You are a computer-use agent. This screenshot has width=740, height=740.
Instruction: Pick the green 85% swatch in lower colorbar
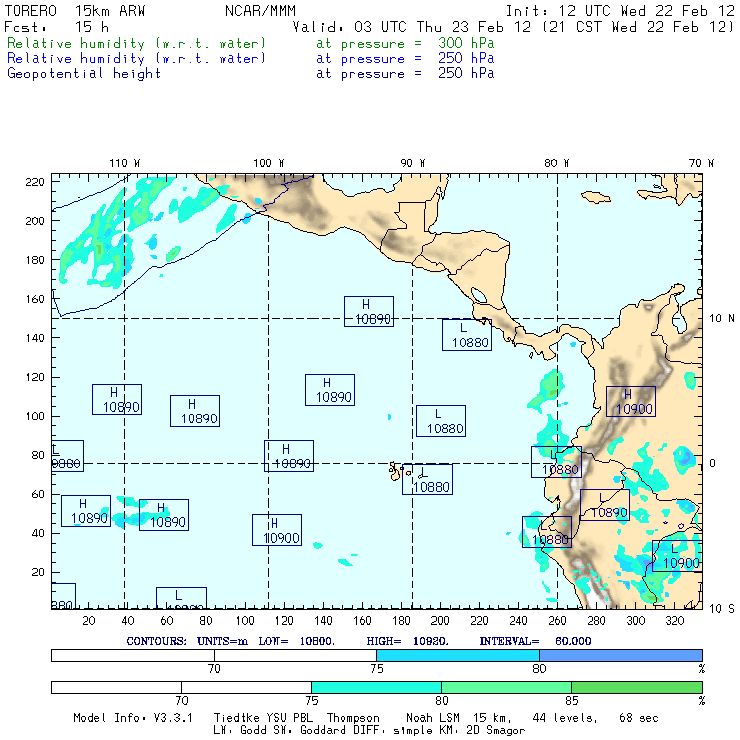coord(636,688)
